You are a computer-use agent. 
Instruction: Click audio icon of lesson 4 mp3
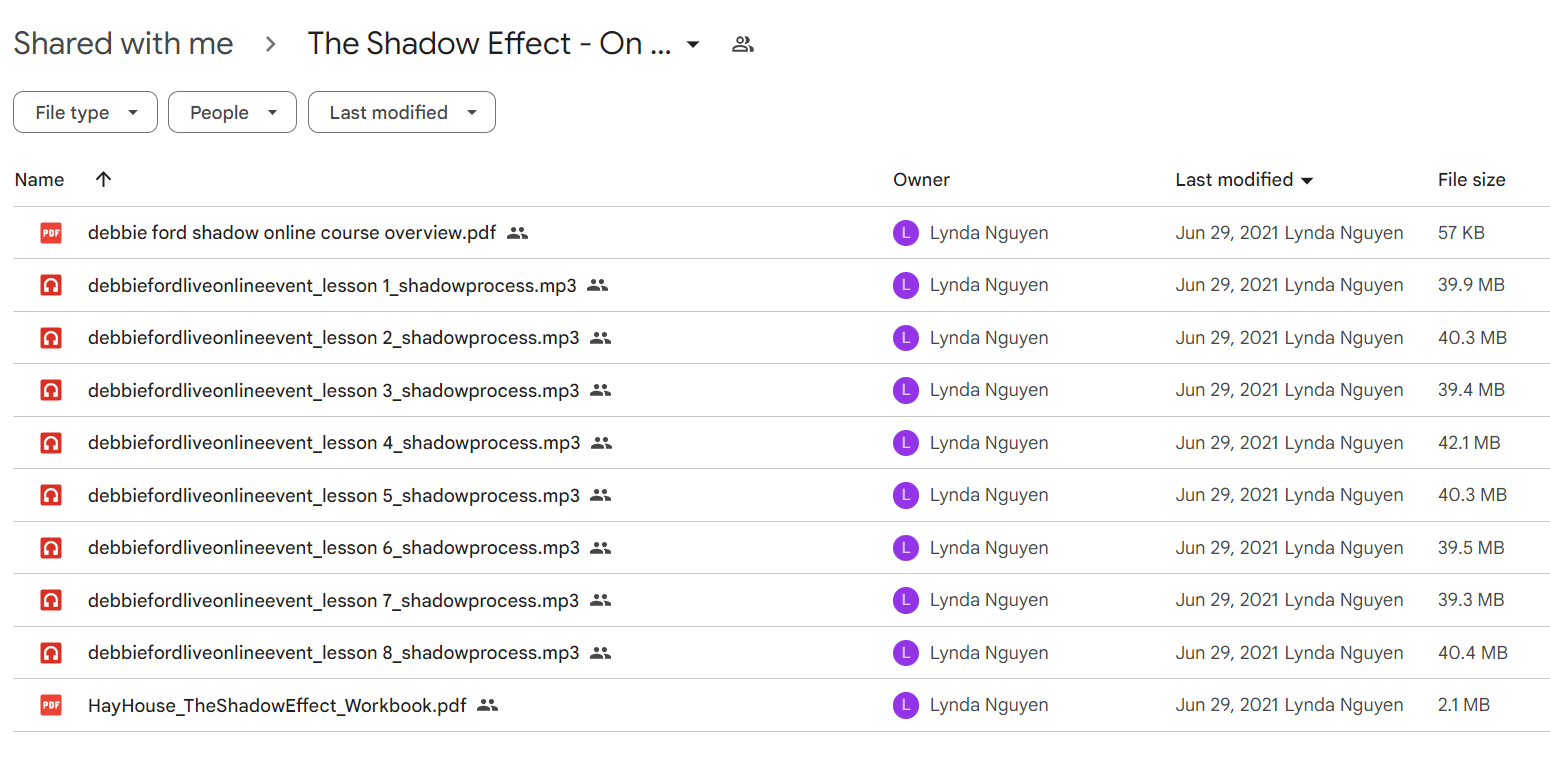[x=51, y=443]
